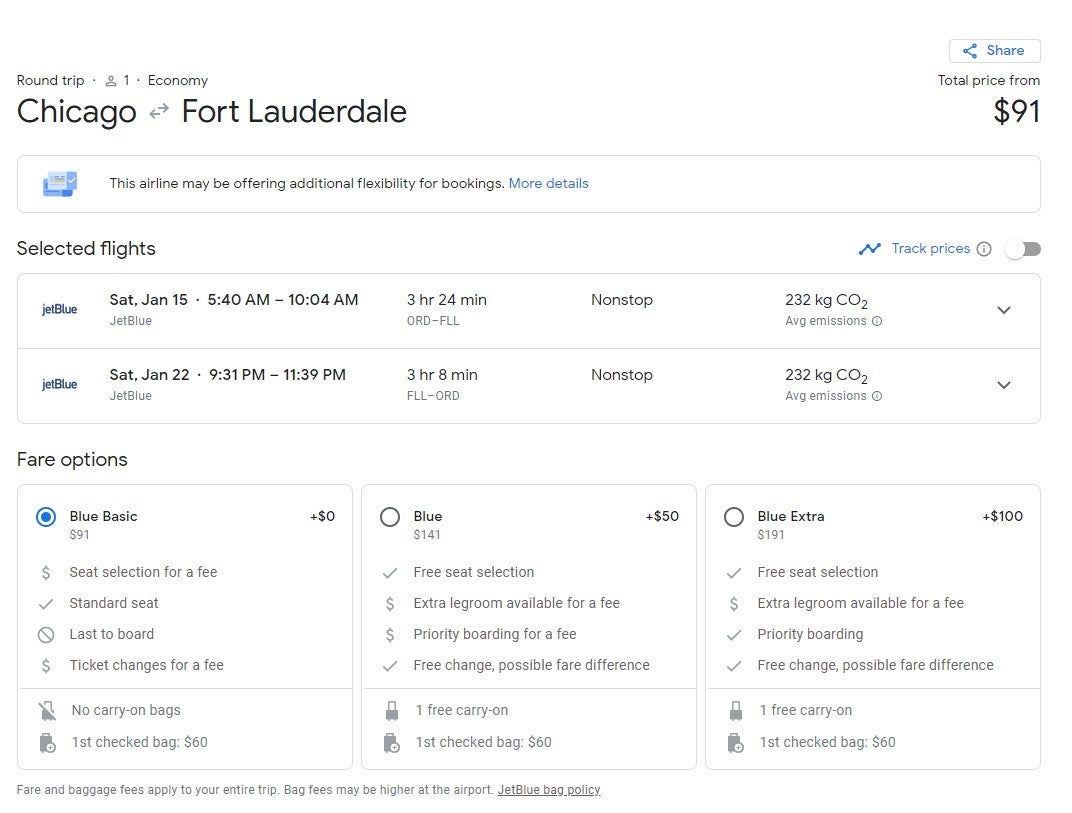The image size is (1072, 813).
Task: Click the Blue Extra fare card price $191
Action: point(771,535)
